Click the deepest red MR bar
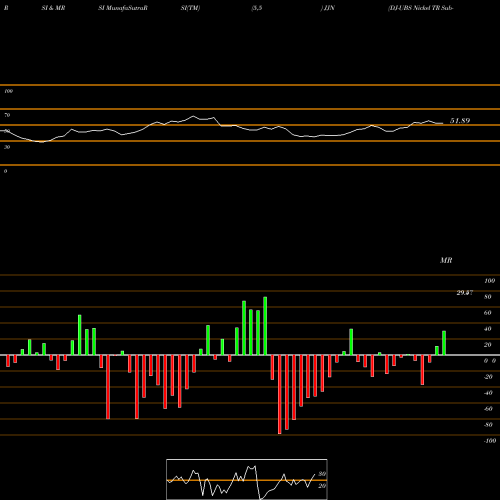The height and width of the screenshot is (500, 500). pyautogui.click(x=279, y=394)
